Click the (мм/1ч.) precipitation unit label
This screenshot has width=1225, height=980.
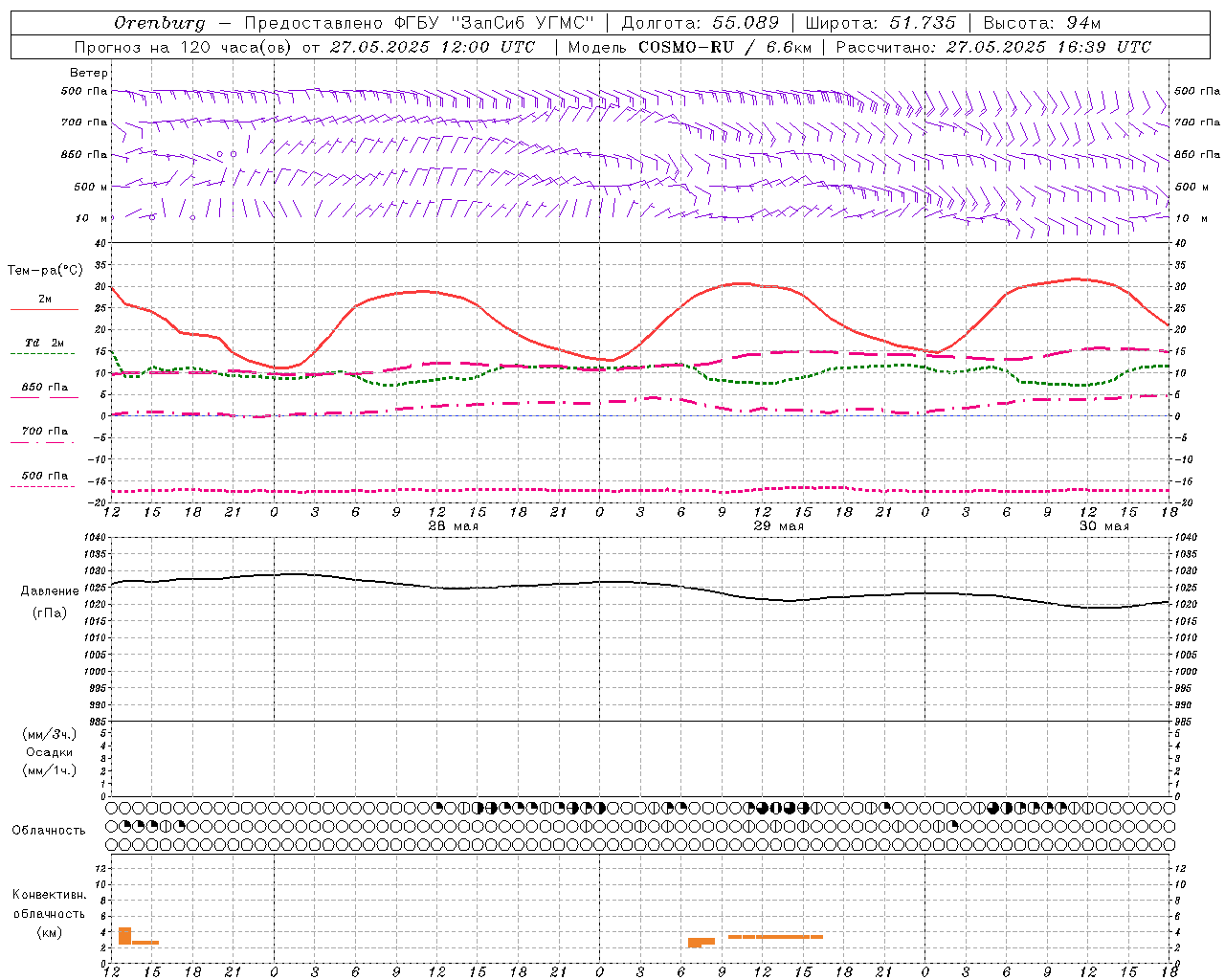[50, 771]
